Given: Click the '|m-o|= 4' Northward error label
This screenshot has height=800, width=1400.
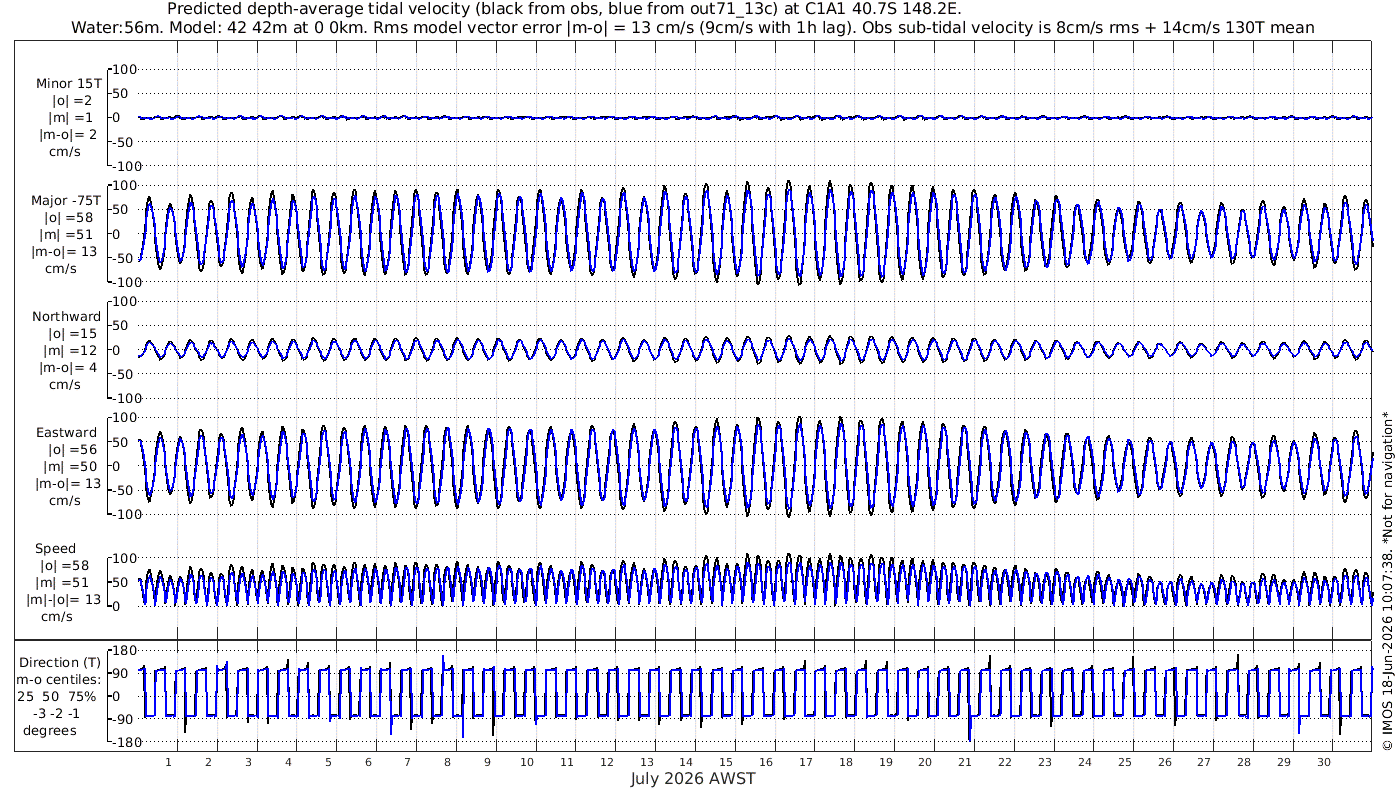Looking at the screenshot, I should pos(67,367).
